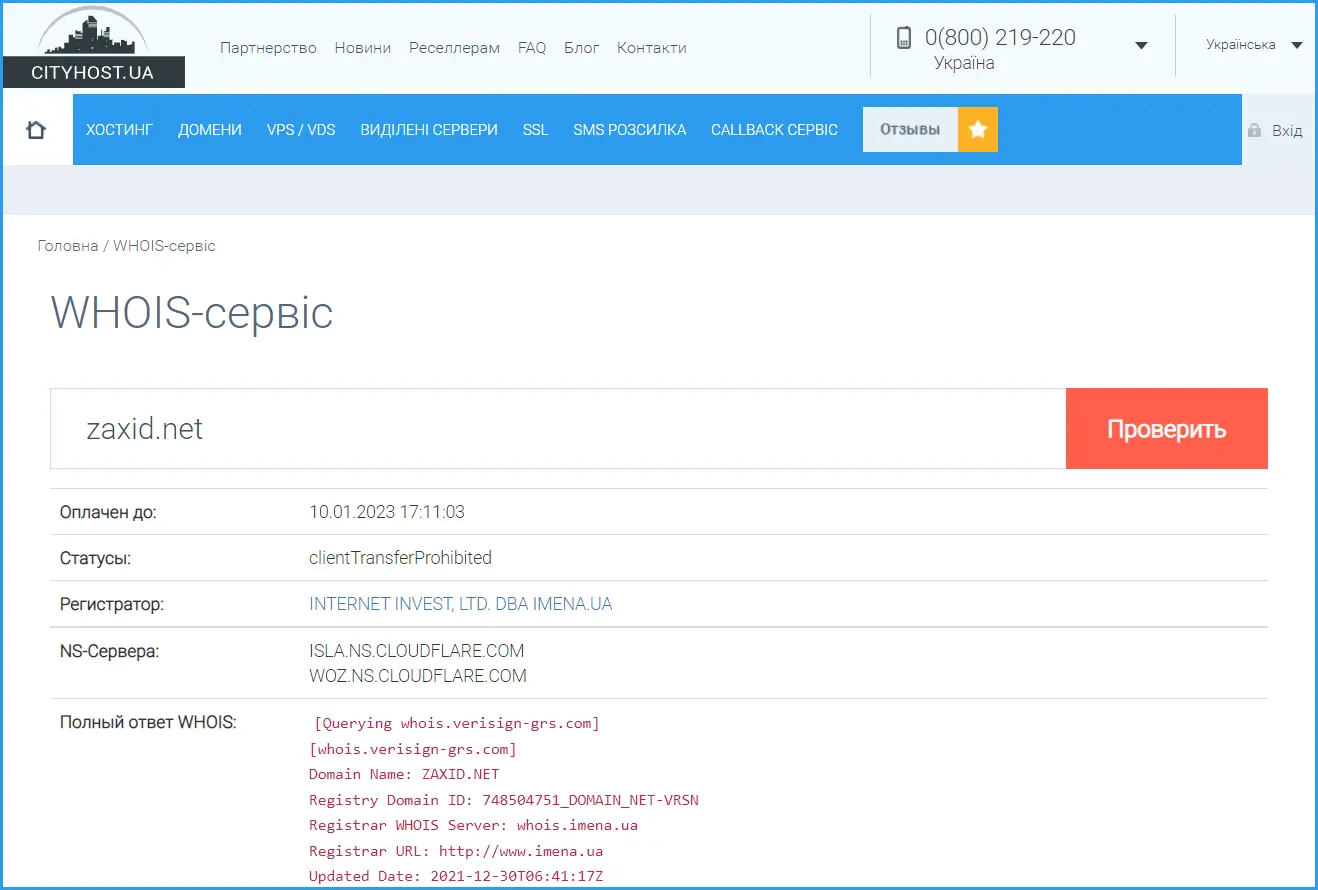1318x890 pixels.
Task: Open the FAQ link
Action: (532, 48)
